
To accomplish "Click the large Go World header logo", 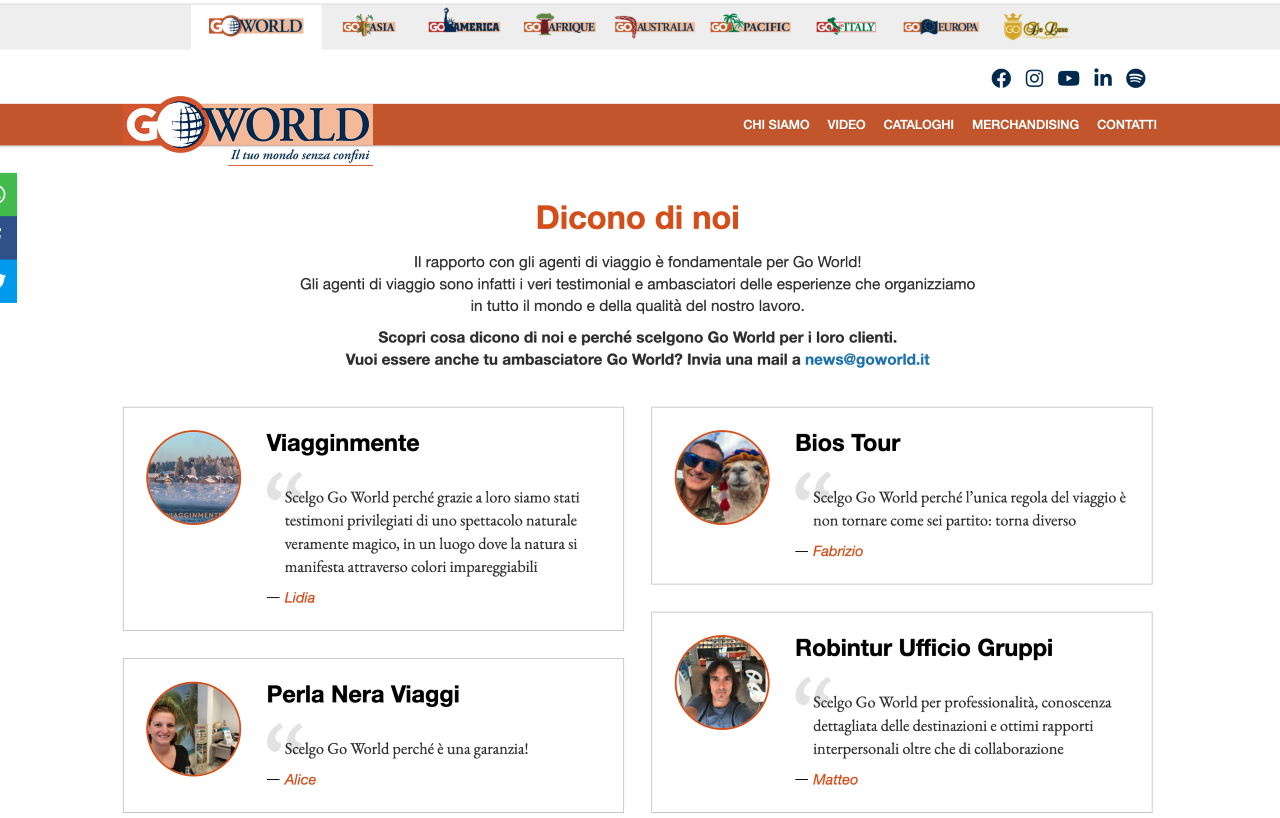I will 249,128.
